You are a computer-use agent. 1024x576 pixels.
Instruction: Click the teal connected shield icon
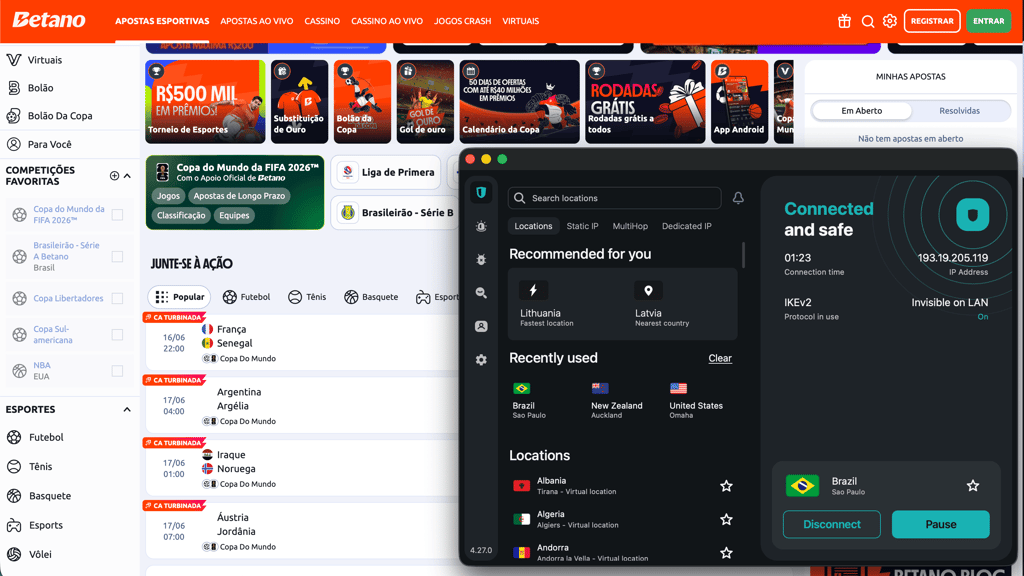click(972, 215)
